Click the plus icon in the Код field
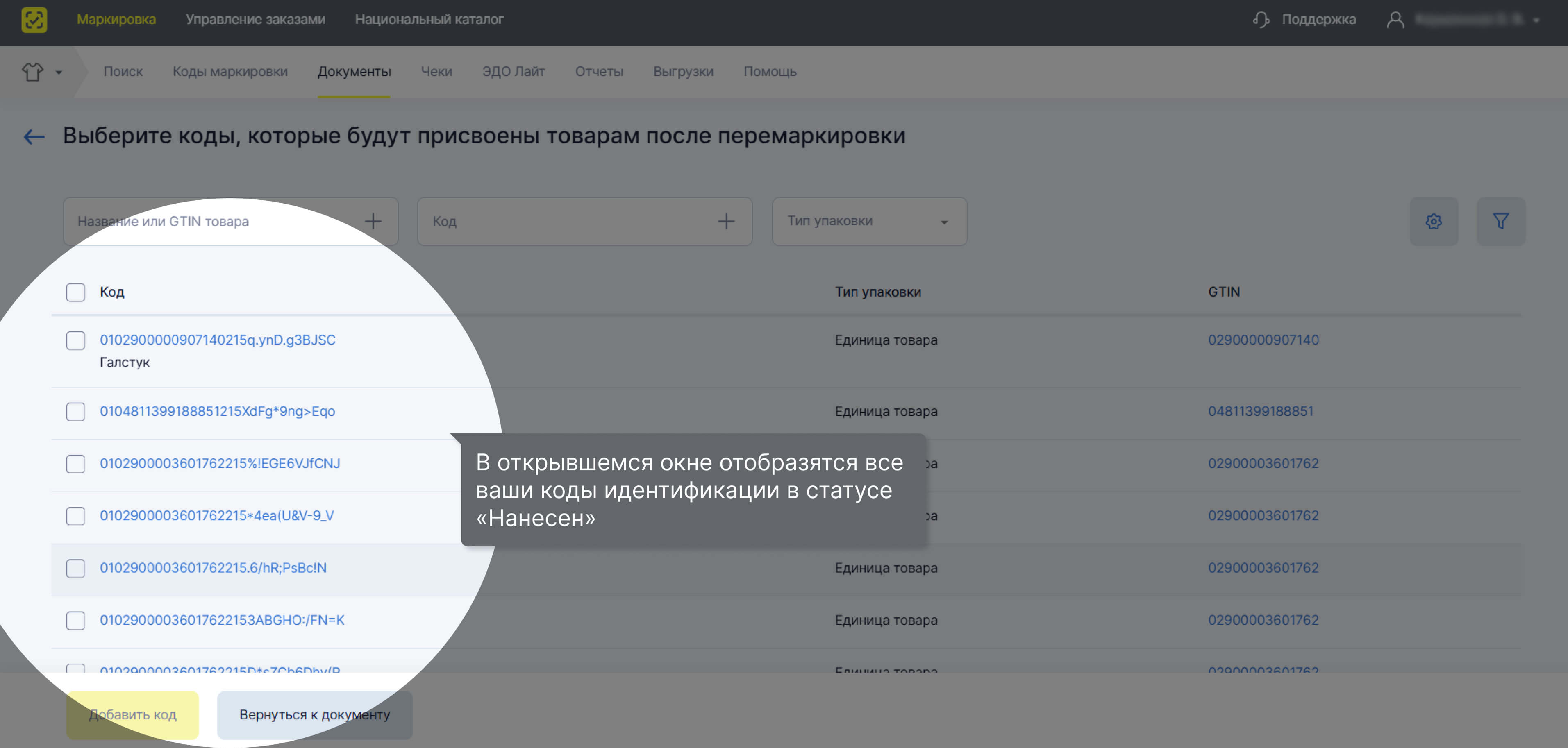 [x=727, y=221]
